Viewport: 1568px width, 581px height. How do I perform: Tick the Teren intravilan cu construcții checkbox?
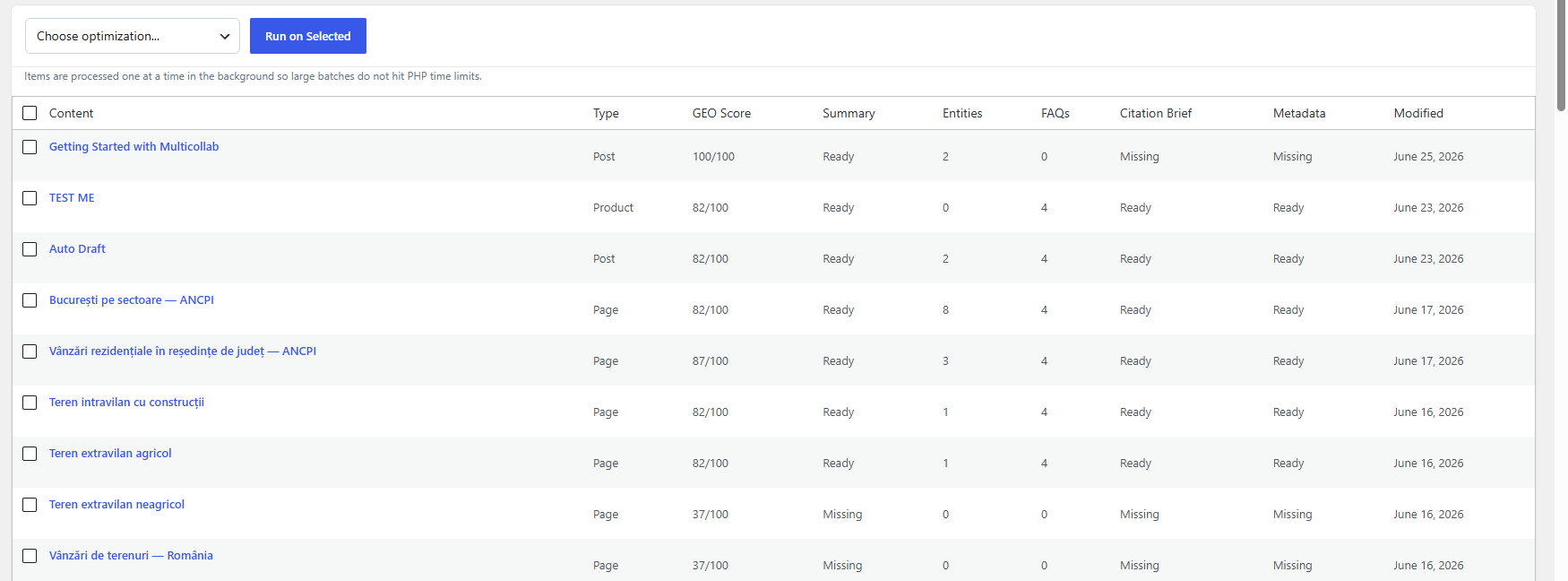(30, 403)
